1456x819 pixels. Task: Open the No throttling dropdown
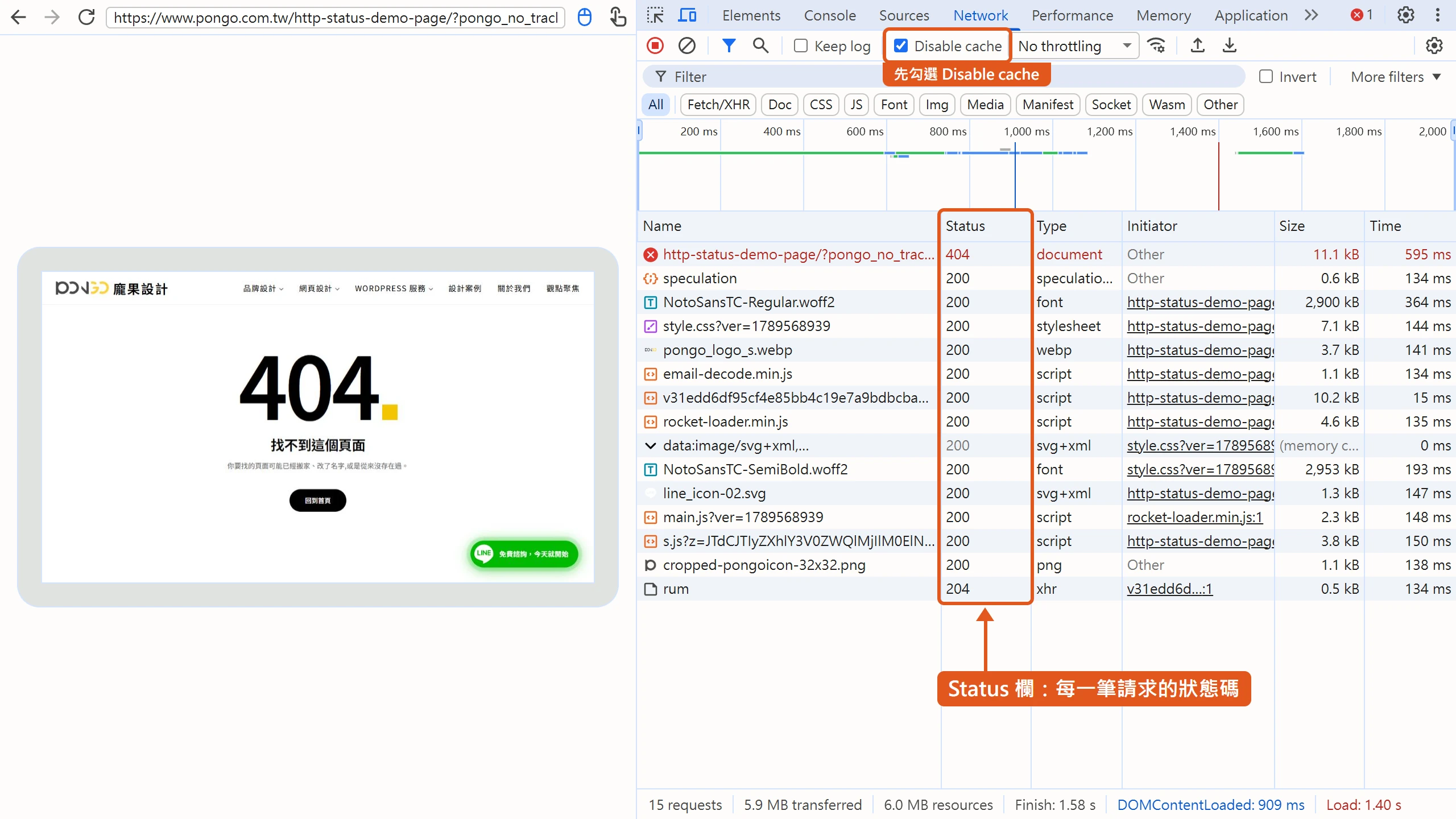coord(1075,45)
